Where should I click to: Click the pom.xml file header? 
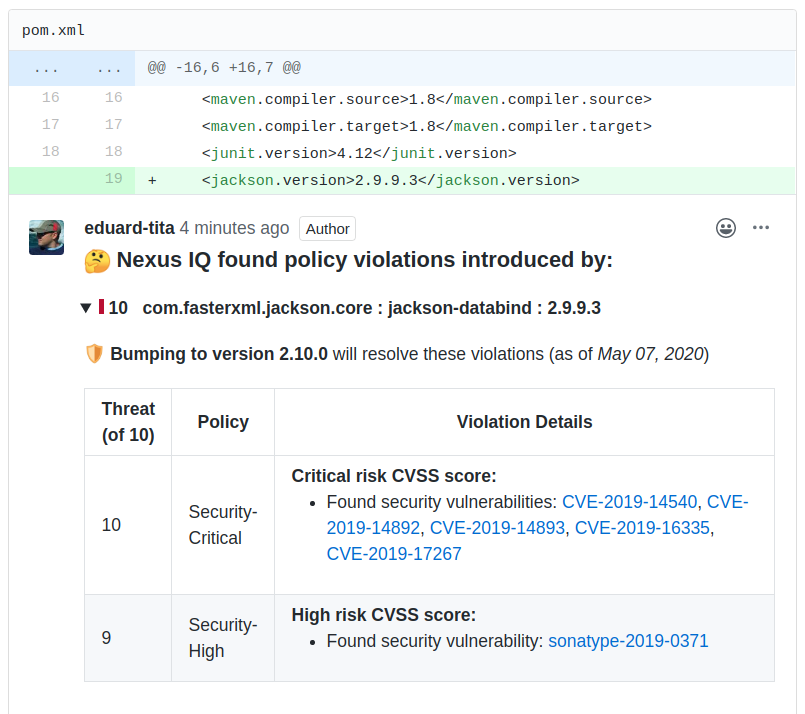tap(53, 30)
